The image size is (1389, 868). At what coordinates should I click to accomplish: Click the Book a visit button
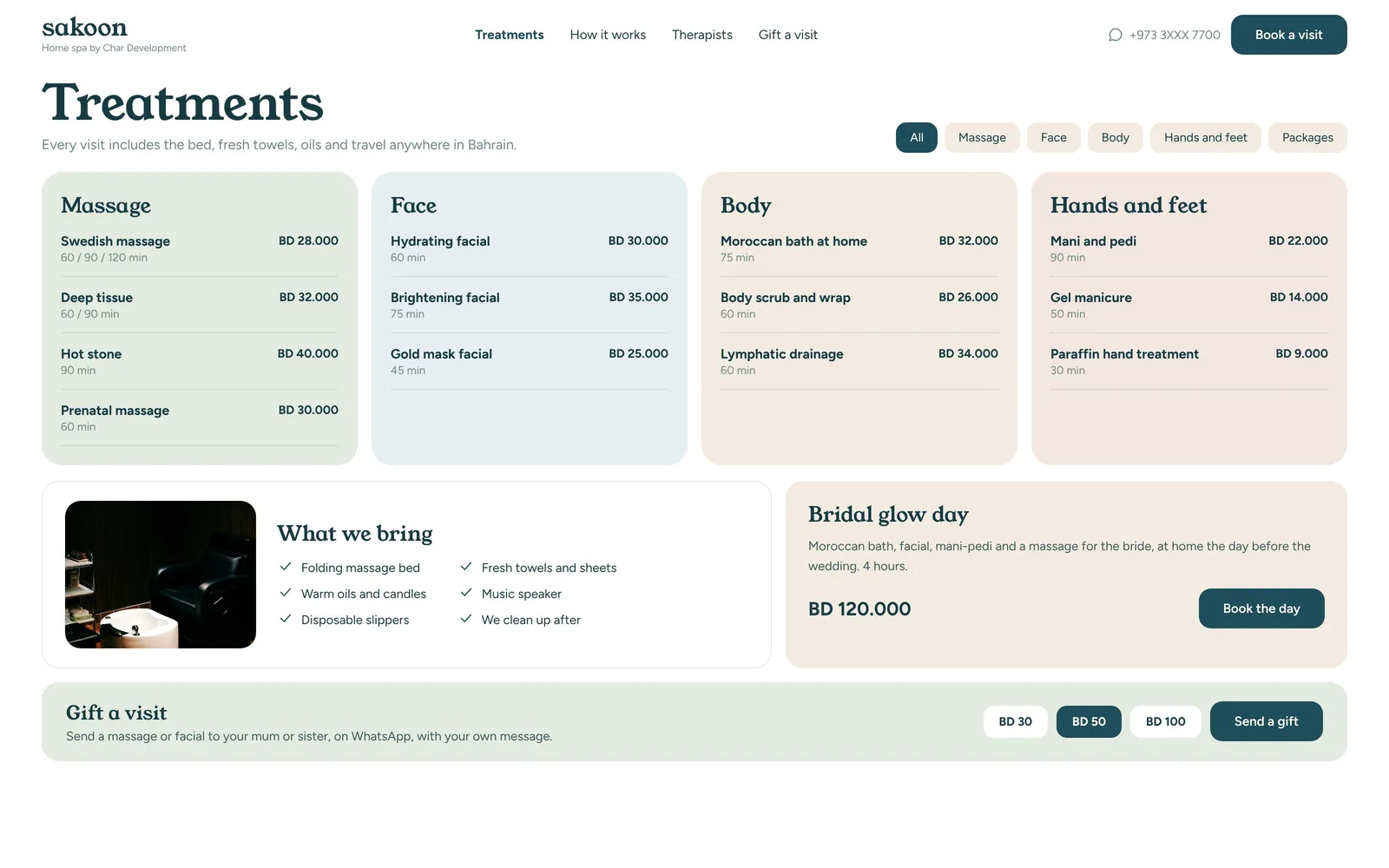[x=1288, y=35]
